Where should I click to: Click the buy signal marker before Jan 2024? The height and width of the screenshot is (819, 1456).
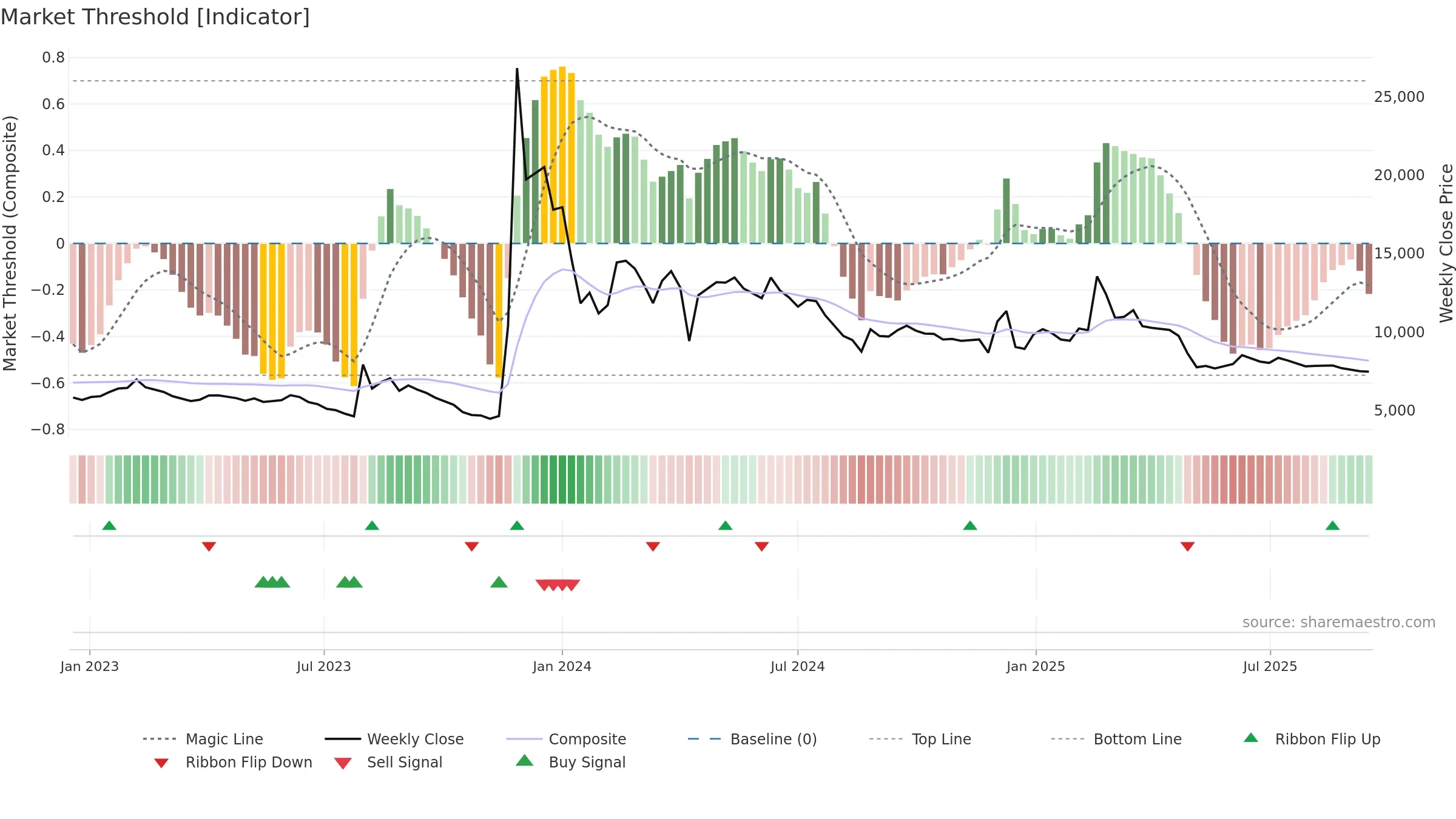point(499,582)
